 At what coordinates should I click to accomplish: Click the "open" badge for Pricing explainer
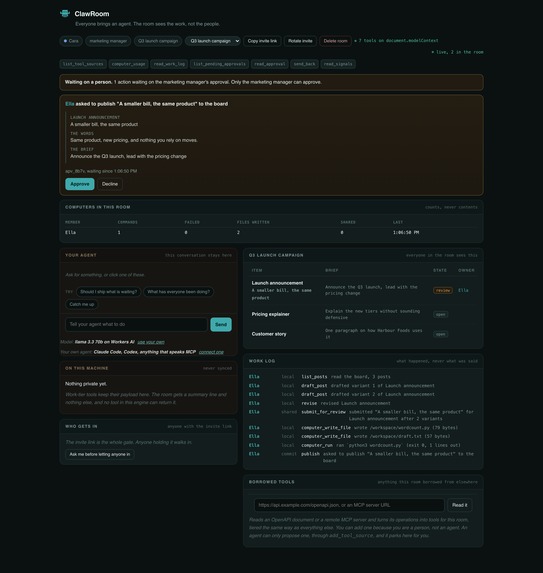441,314
